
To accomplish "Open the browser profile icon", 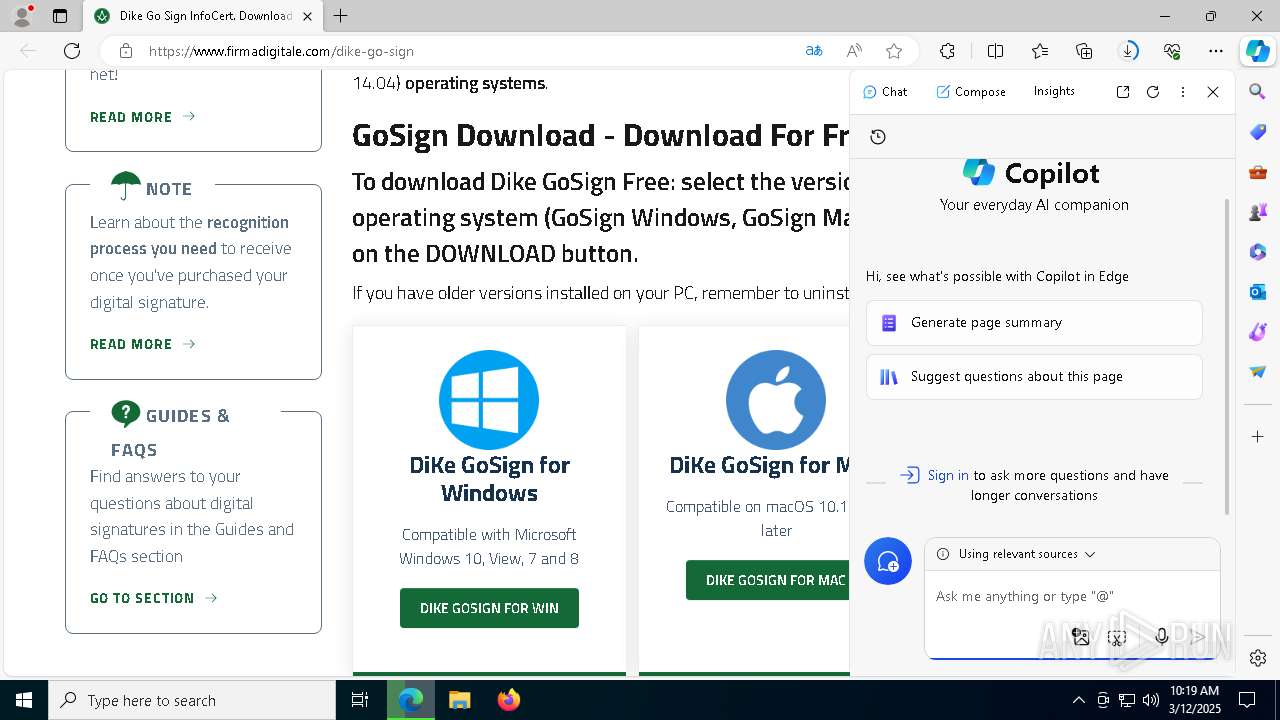I will [x=22, y=16].
